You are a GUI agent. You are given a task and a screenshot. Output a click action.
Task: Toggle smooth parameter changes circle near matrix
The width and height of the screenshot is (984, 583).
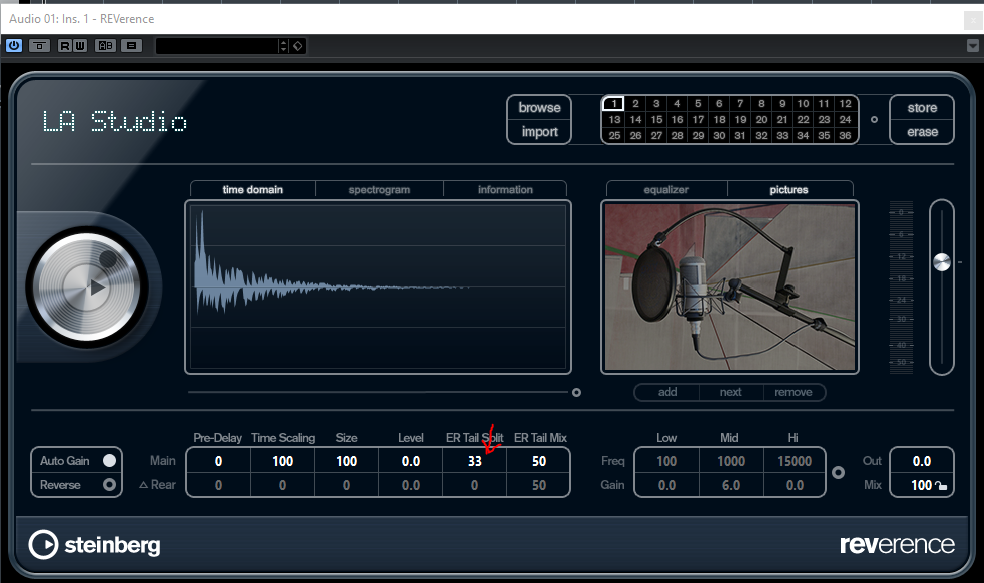[x=874, y=119]
